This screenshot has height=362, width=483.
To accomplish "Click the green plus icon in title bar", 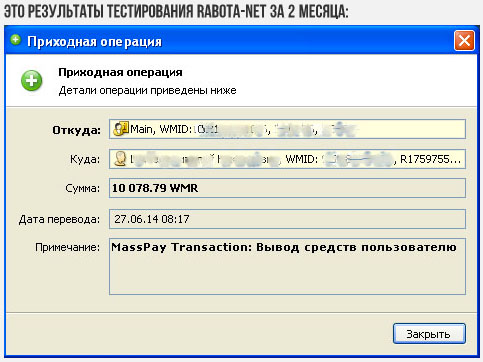I will 15,40.
